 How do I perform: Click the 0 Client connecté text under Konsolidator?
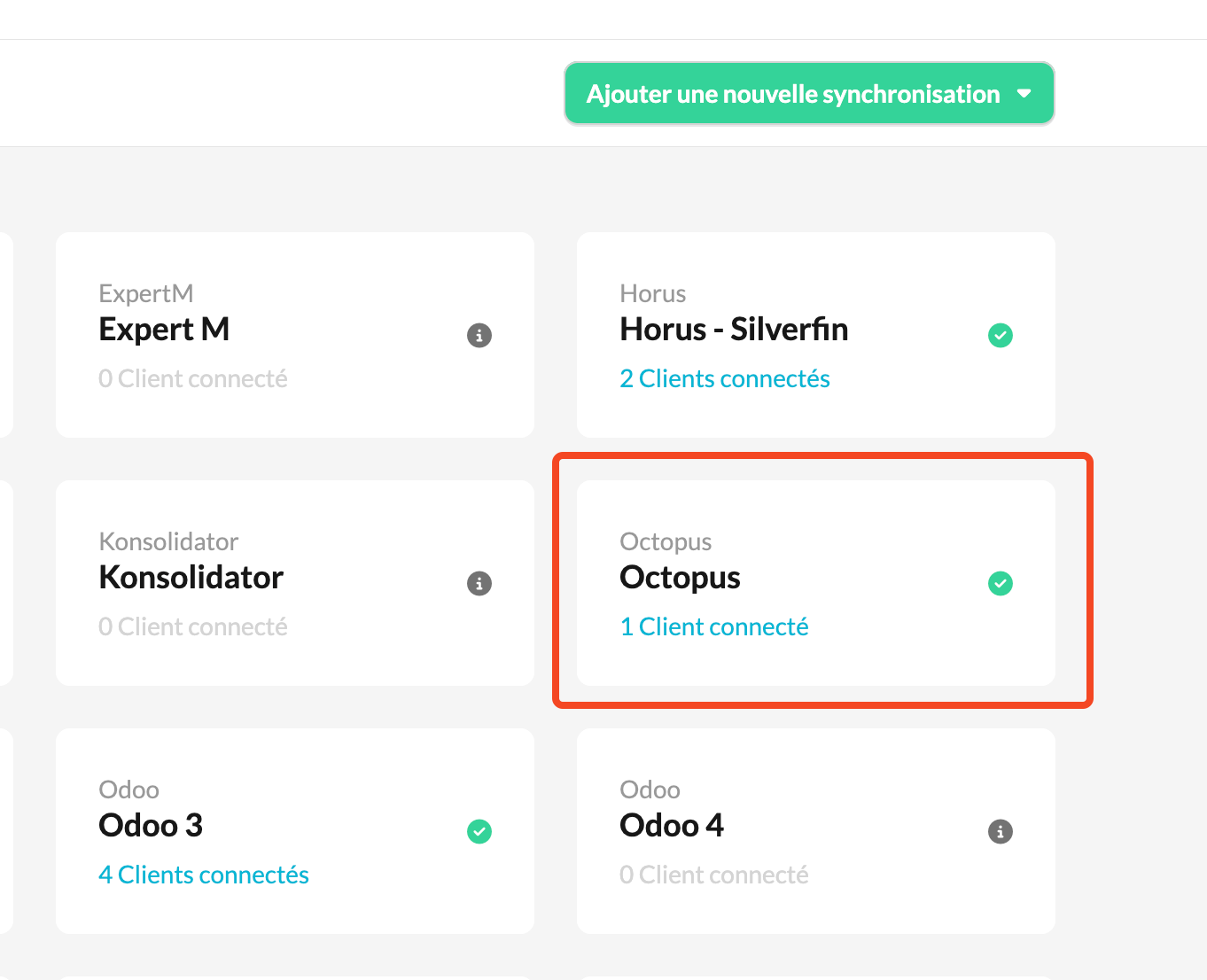point(193,627)
